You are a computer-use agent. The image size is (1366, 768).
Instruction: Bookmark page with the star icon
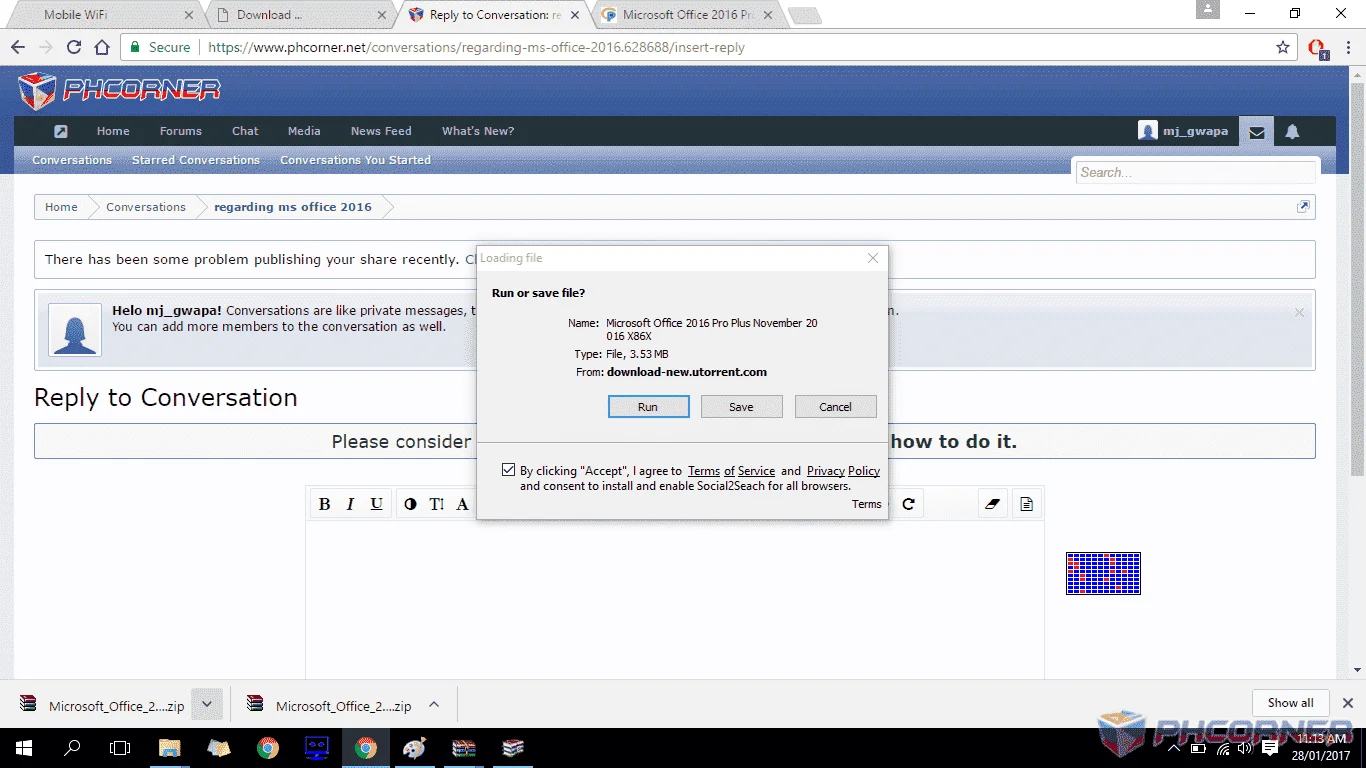(1283, 47)
